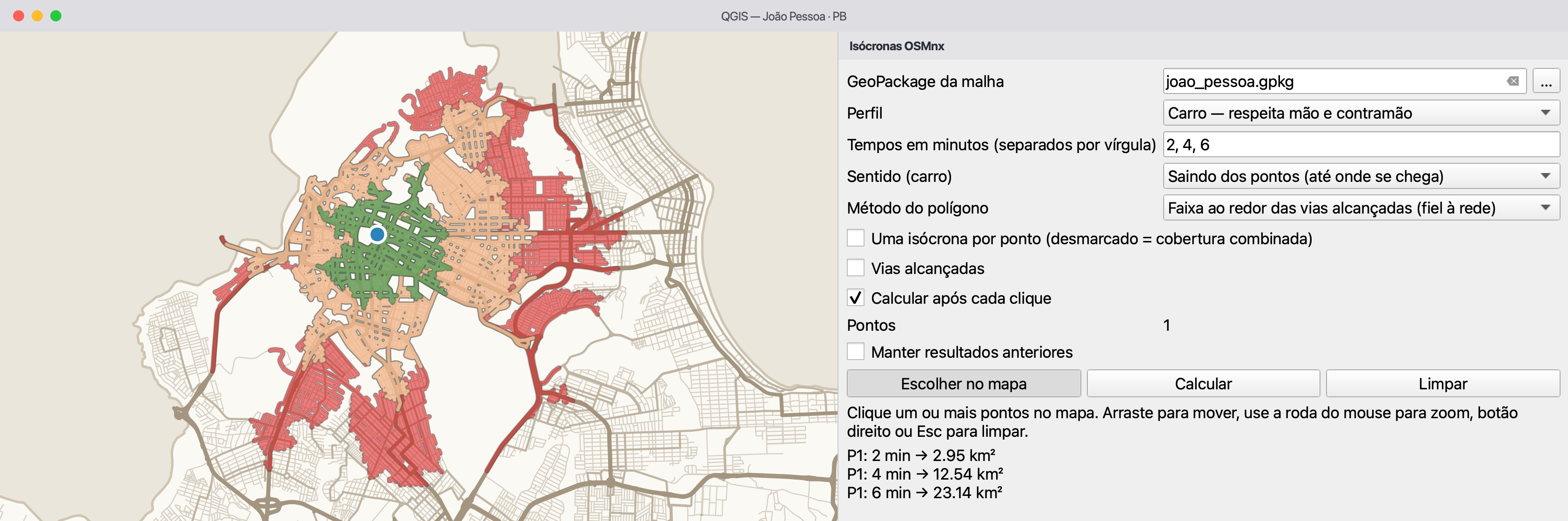Image resolution: width=1568 pixels, height=521 pixels.
Task: Browse for GeoPackage with the ellipsis button
Action: [1546, 81]
